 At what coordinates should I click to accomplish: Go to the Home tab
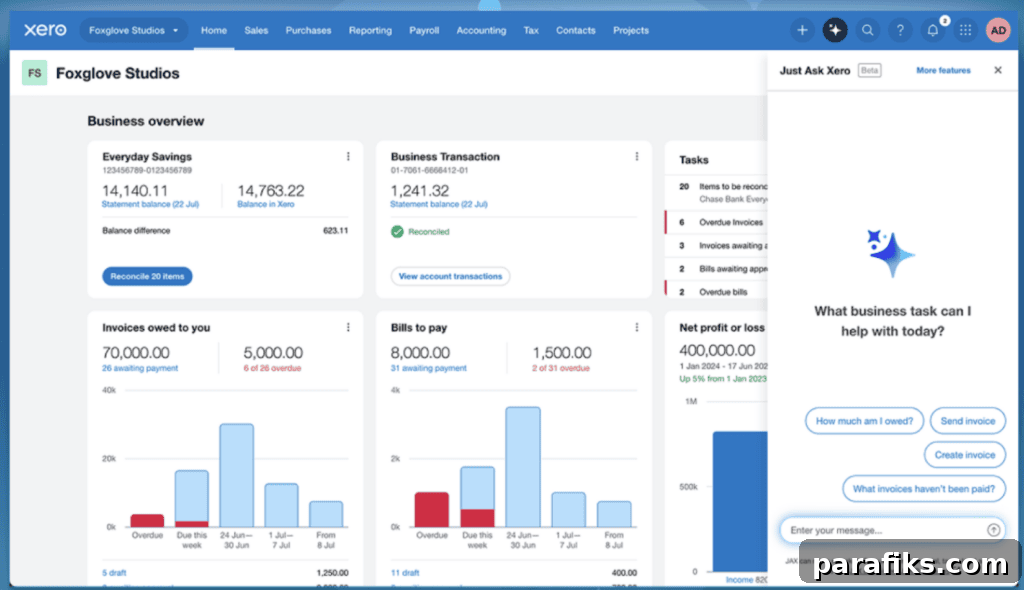214,30
